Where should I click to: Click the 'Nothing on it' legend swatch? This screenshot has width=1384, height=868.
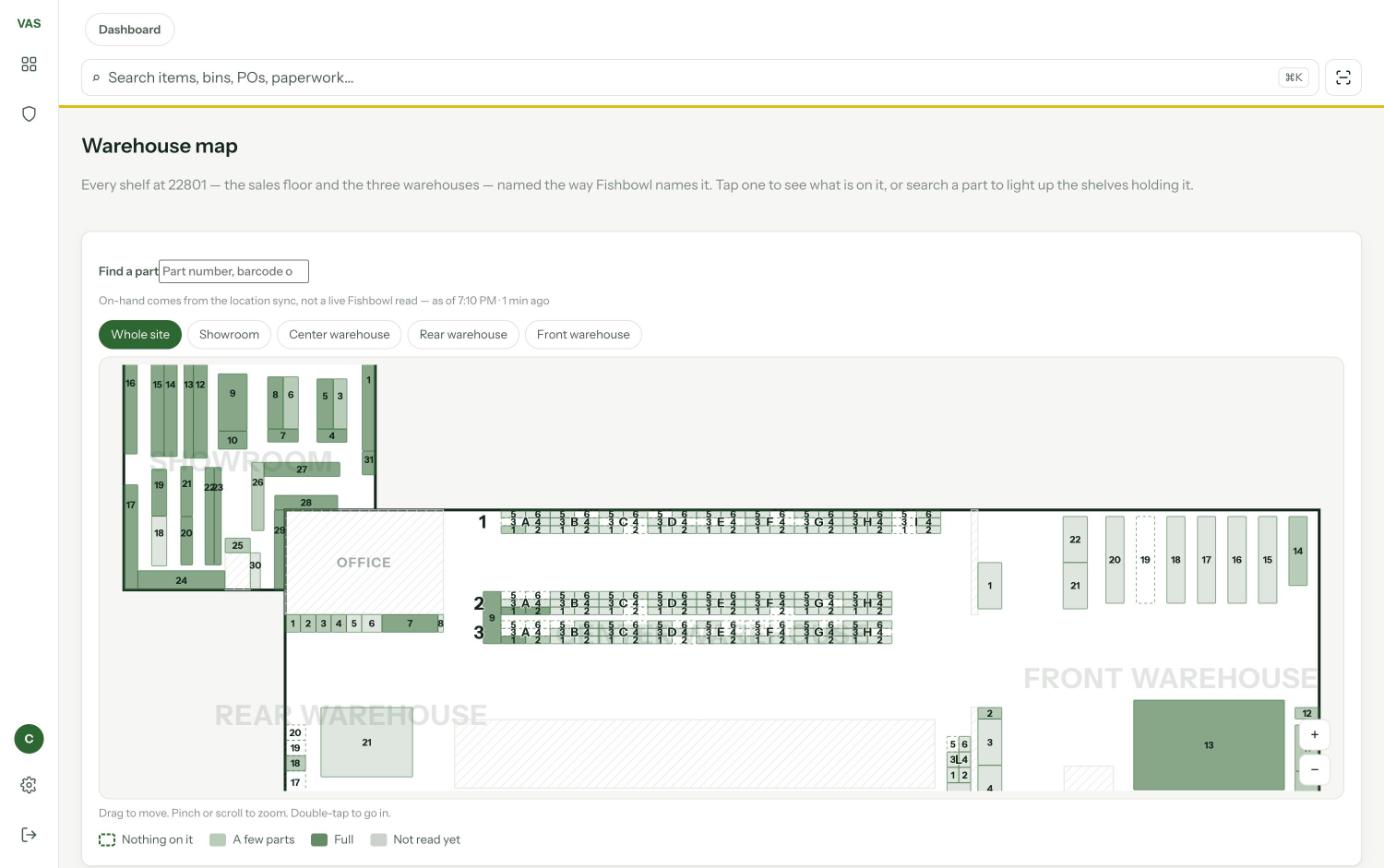pos(107,840)
